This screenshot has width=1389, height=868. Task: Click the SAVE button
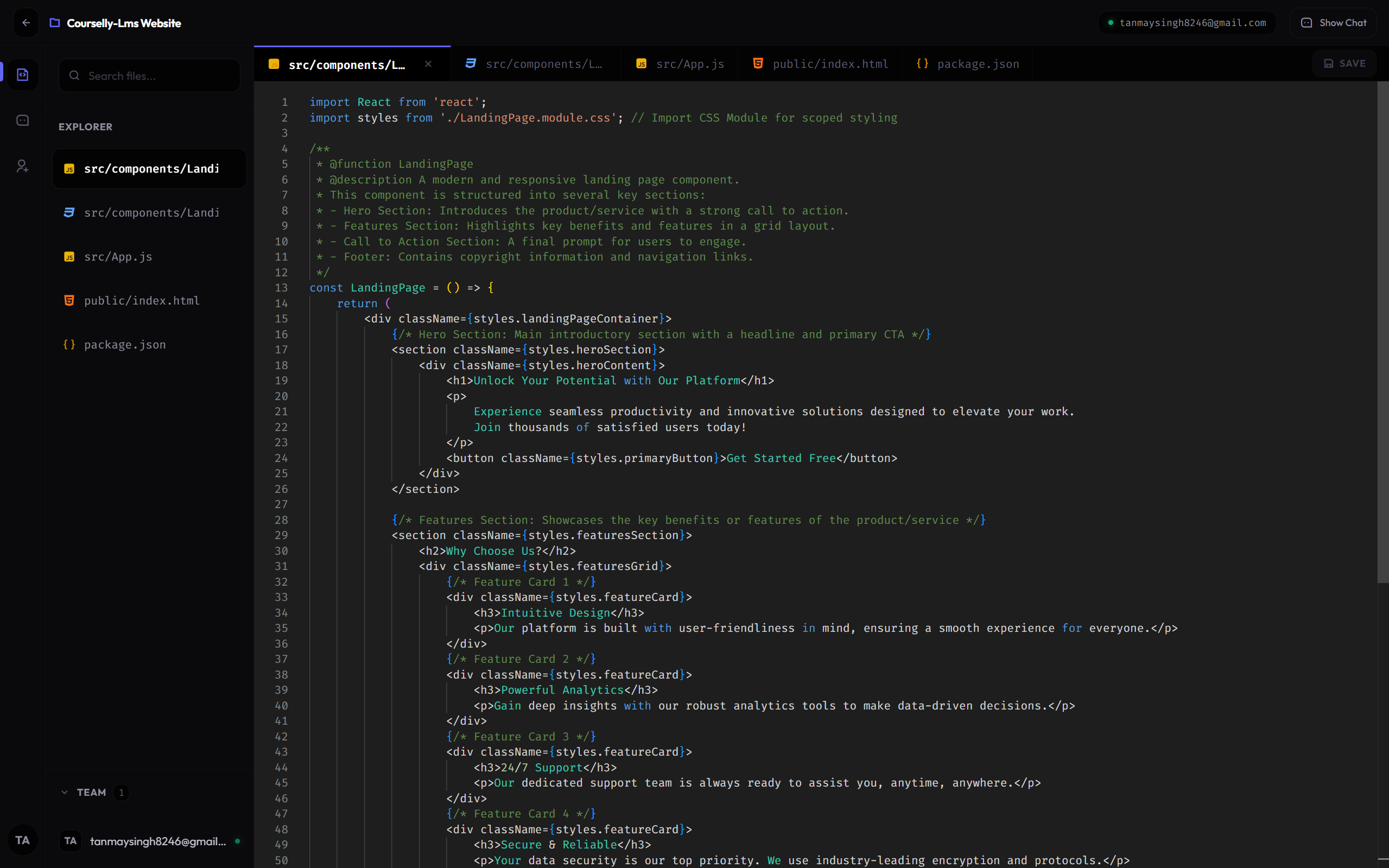[x=1344, y=63]
